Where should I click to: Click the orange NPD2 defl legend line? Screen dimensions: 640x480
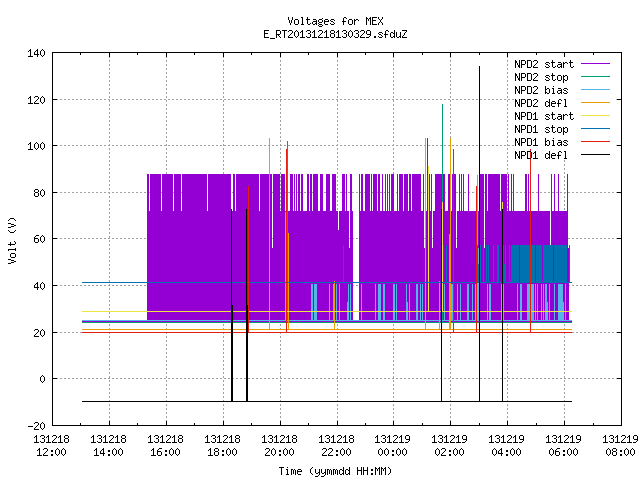tap(595, 102)
